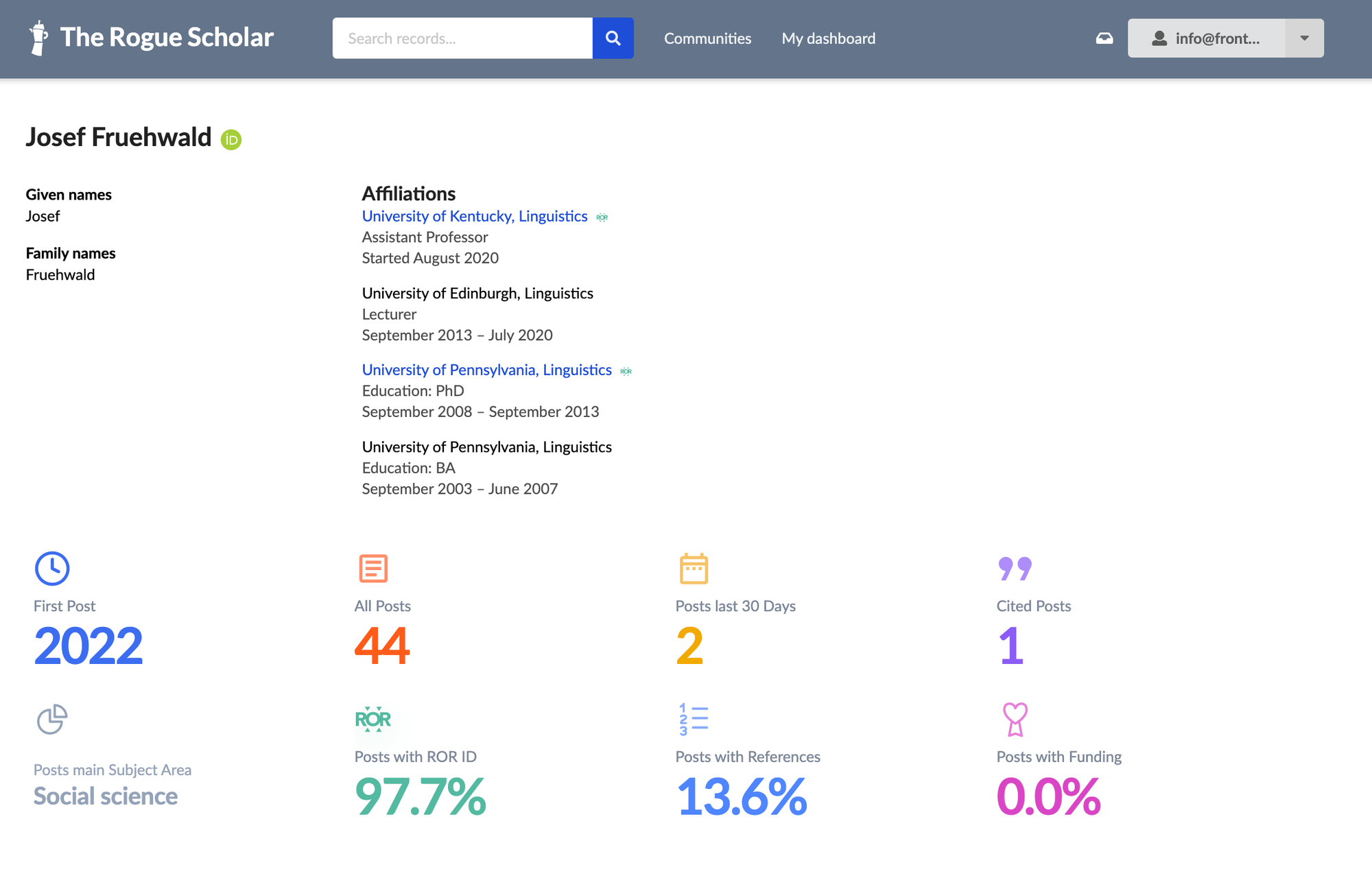
Task: Open University of Kentucky, Linguistics link
Action: 475,216
